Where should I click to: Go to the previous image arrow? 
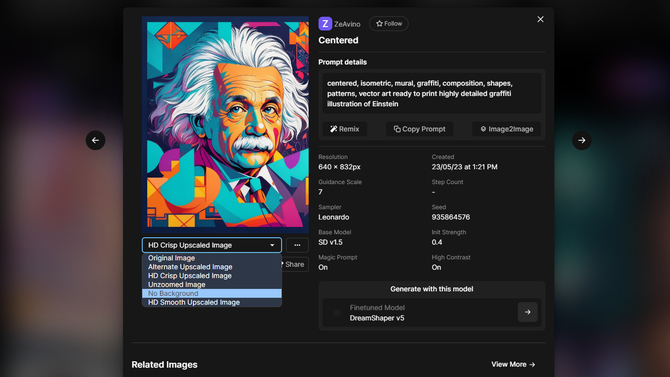point(95,140)
